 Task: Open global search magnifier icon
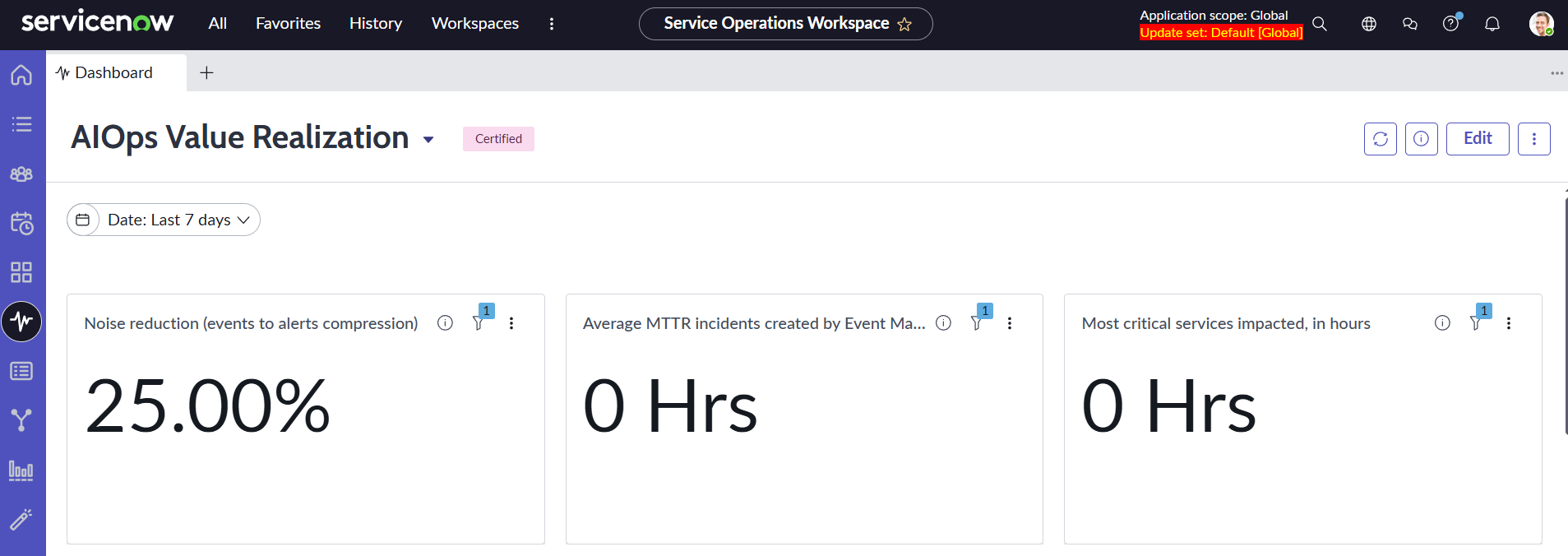coord(1320,24)
